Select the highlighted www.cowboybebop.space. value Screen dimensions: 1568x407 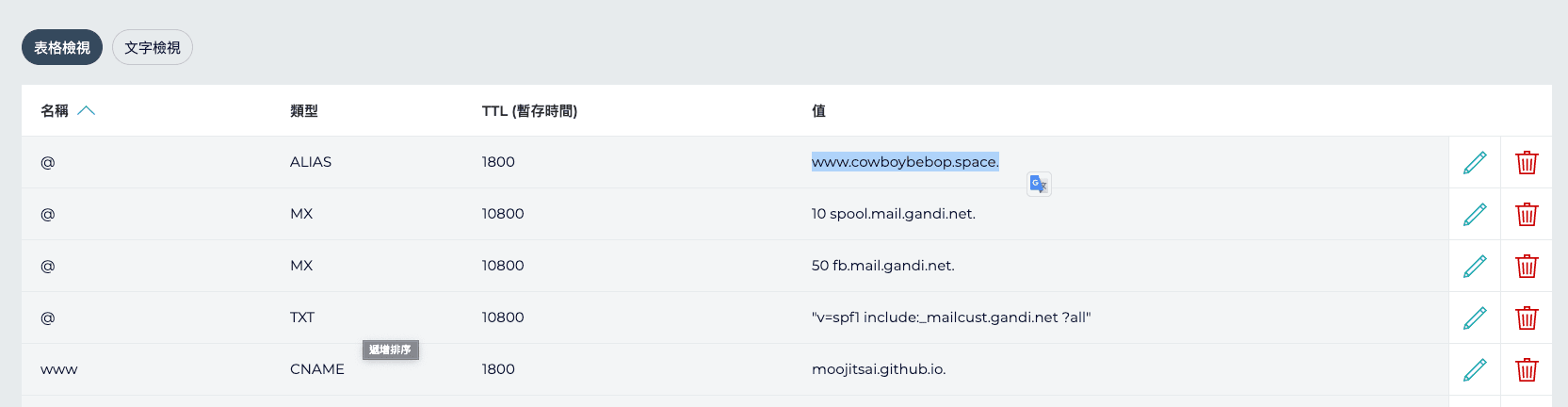click(905, 162)
